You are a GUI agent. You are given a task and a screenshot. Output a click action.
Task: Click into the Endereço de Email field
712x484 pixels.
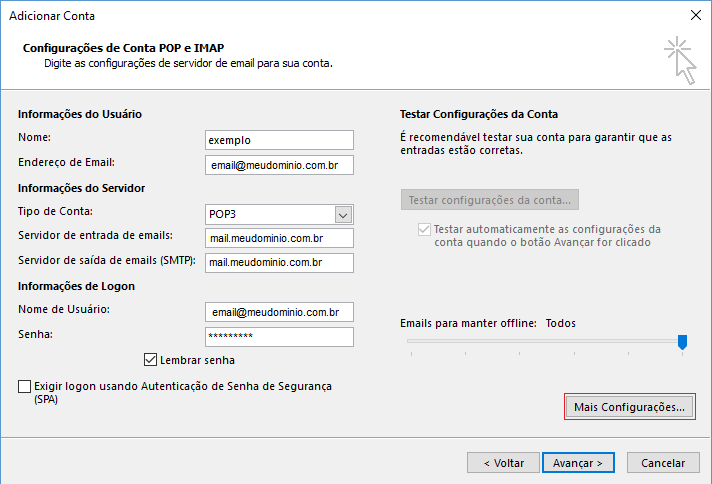pos(278,165)
